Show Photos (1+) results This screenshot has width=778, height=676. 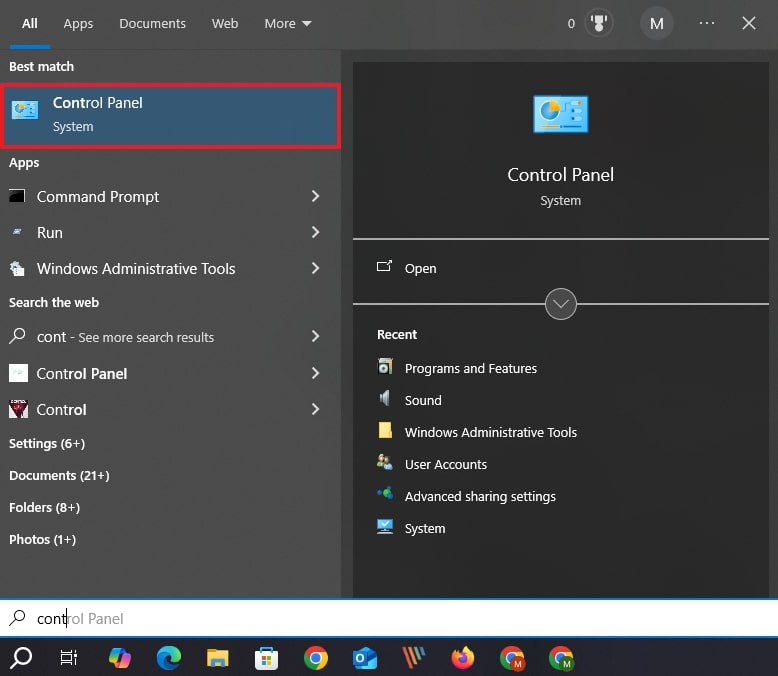(43, 540)
